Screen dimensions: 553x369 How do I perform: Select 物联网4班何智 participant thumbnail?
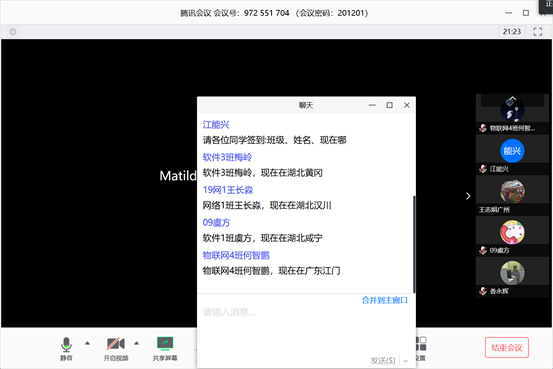click(x=512, y=110)
